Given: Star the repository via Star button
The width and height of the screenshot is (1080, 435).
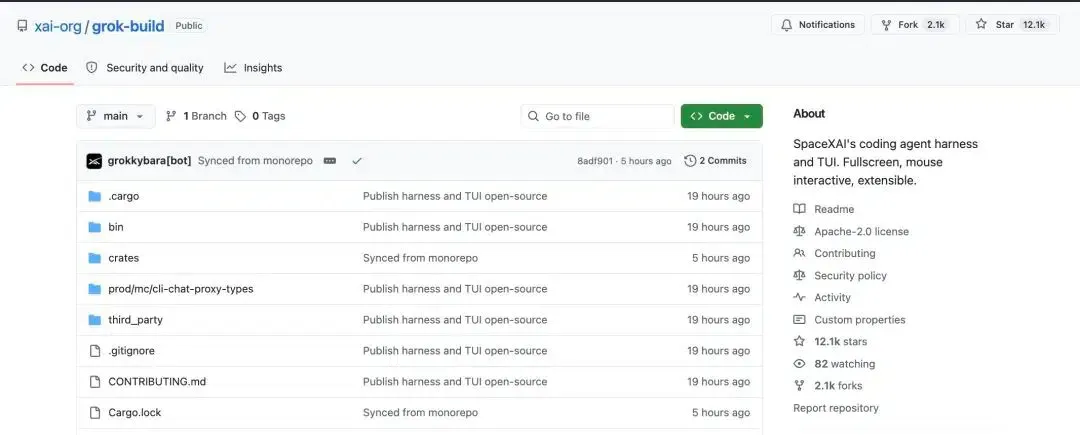Looking at the screenshot, I should 1012,25.
